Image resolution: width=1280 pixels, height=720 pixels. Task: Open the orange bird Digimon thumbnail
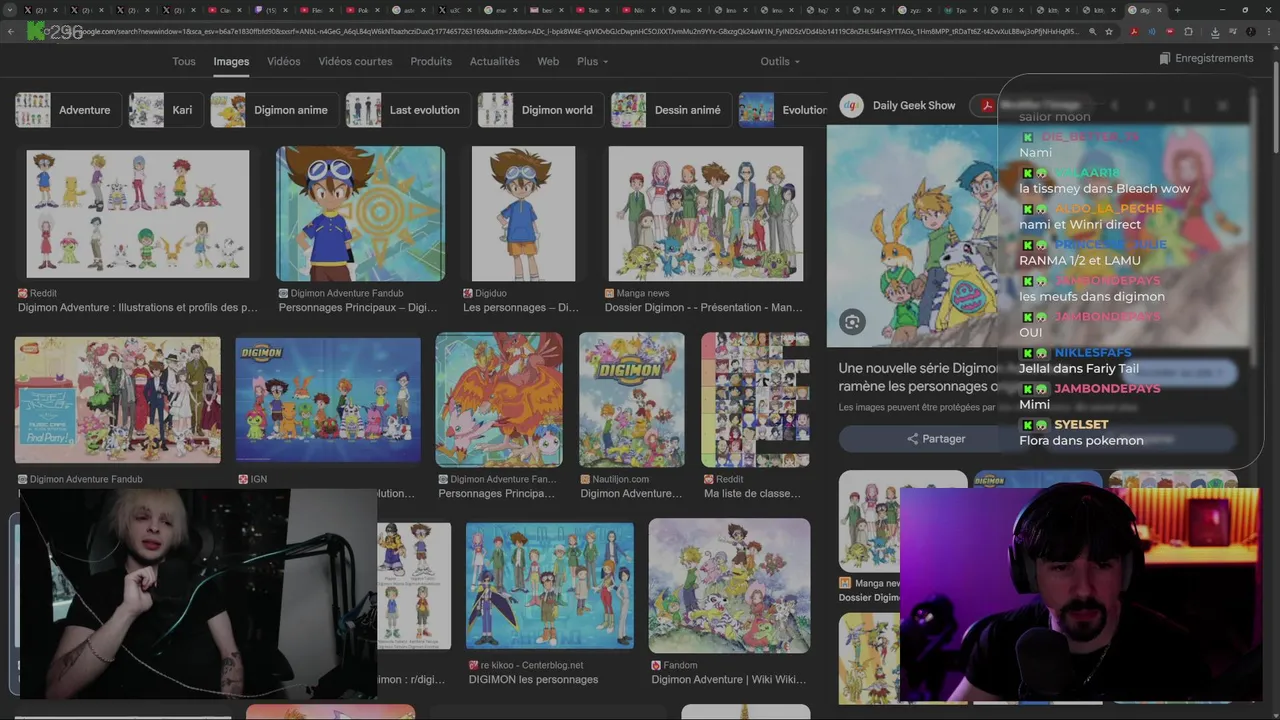499,400
